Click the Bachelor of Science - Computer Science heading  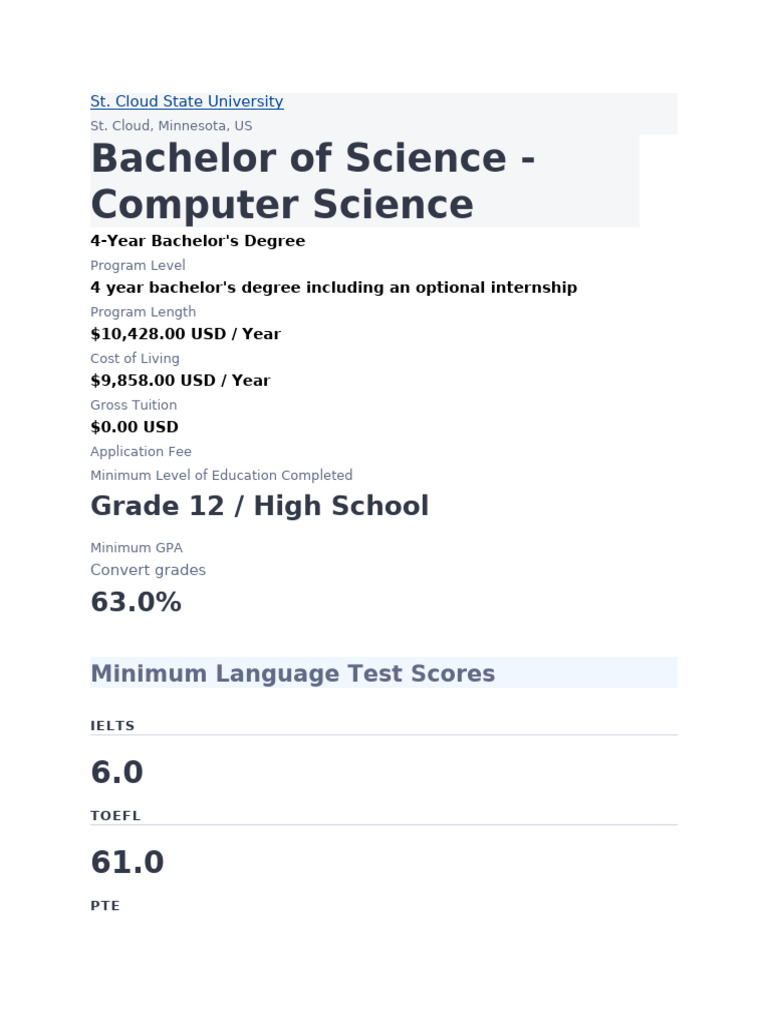[313, 181]
